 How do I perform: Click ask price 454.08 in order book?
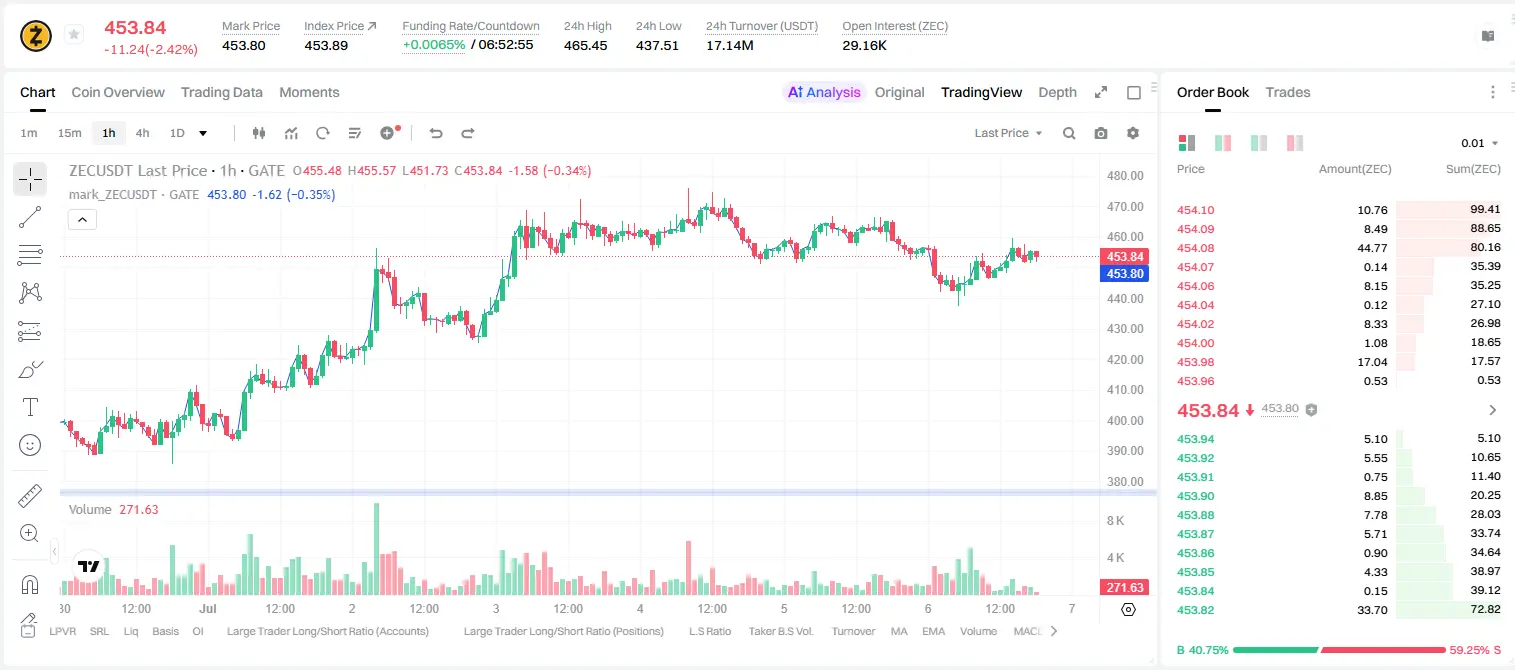point(1196,248)
